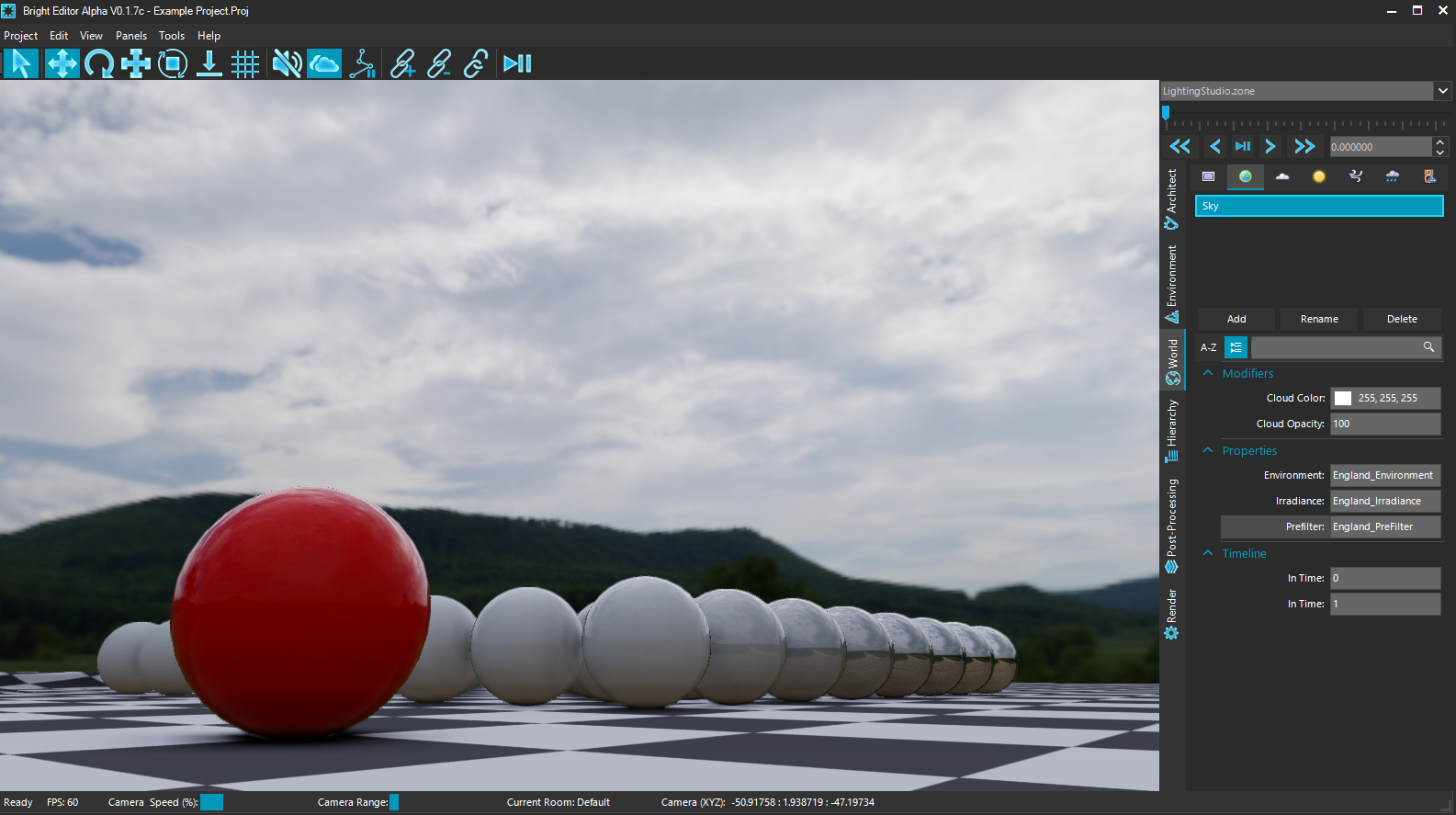Switch to the Post-Processing side tab
This screenshot has height=815, width=1456.
[x=1172, y=526]
